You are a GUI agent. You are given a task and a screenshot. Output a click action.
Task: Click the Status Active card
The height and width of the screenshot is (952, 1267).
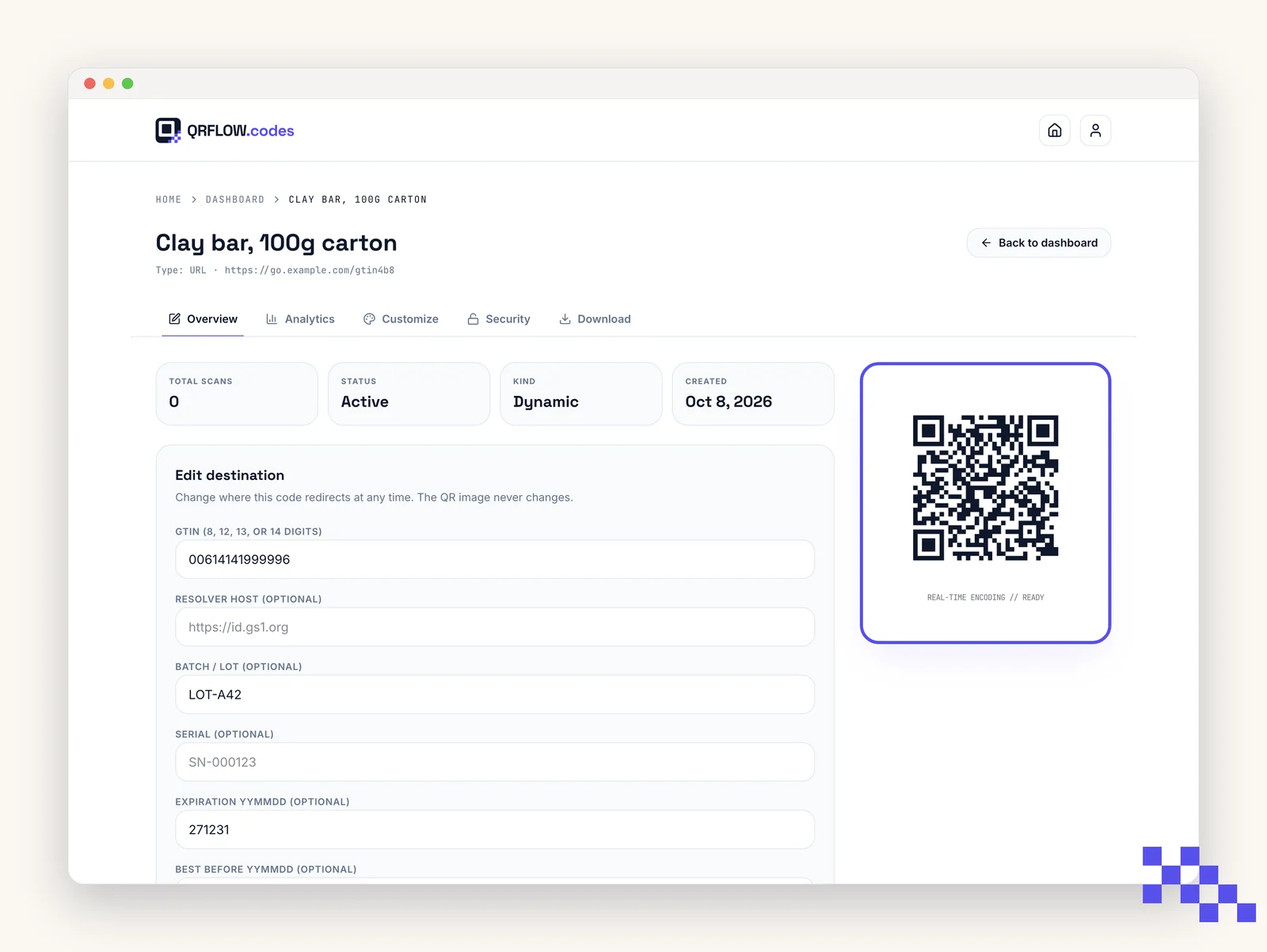point(409,394)
